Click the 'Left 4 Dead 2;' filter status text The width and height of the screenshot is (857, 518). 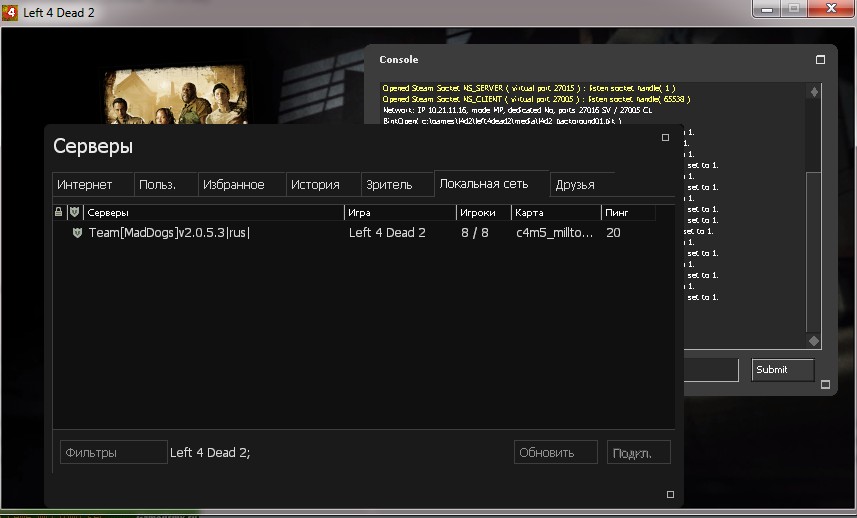tap(210, 452)
